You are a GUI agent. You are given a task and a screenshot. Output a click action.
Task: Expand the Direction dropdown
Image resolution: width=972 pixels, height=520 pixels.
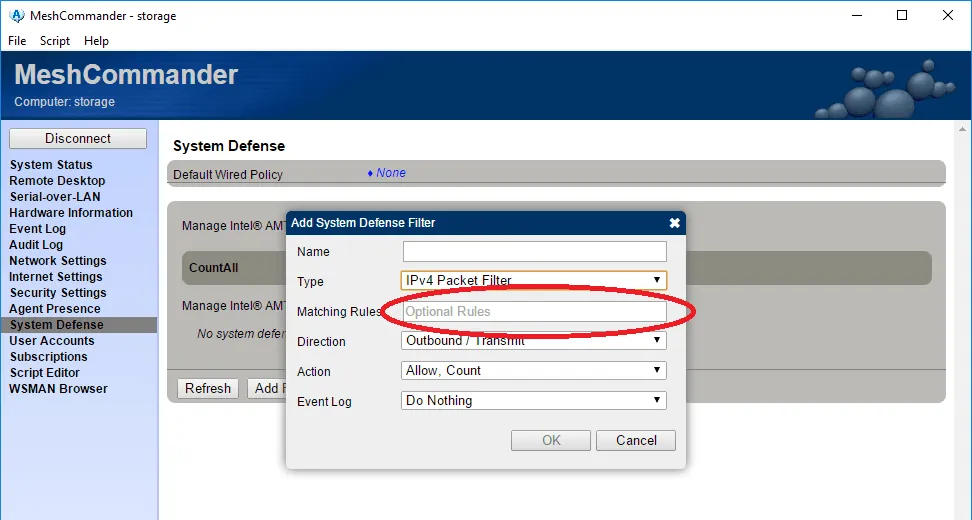point(534,340)
